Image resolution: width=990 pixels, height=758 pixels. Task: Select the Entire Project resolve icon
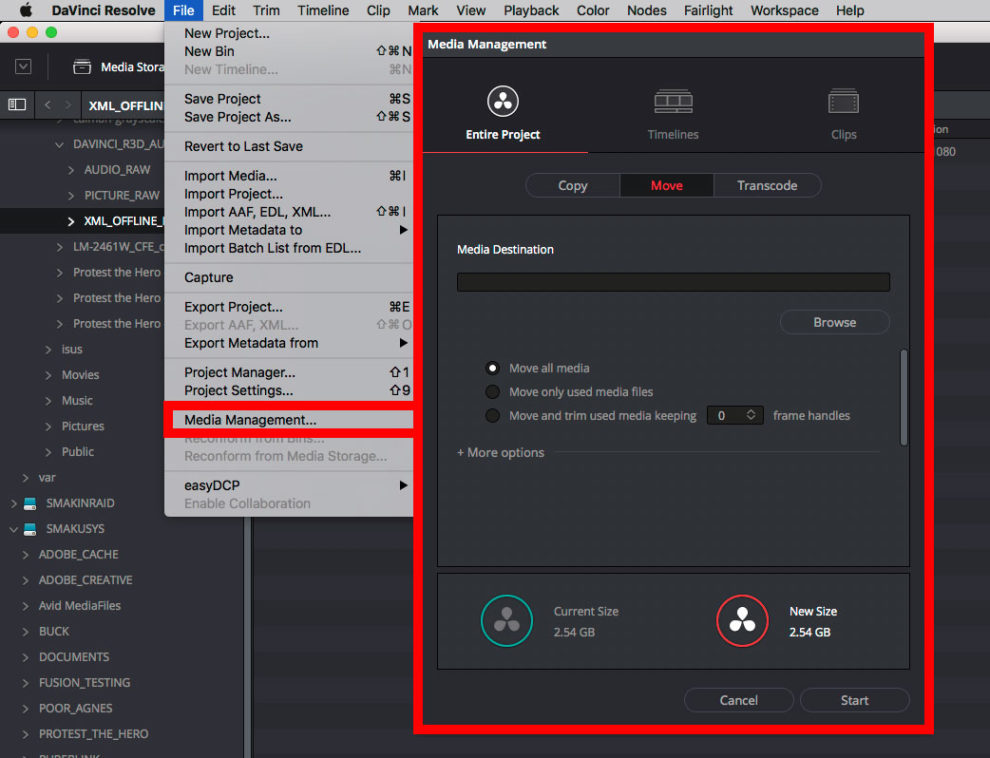pyautogui.click(x=503, y=101)
